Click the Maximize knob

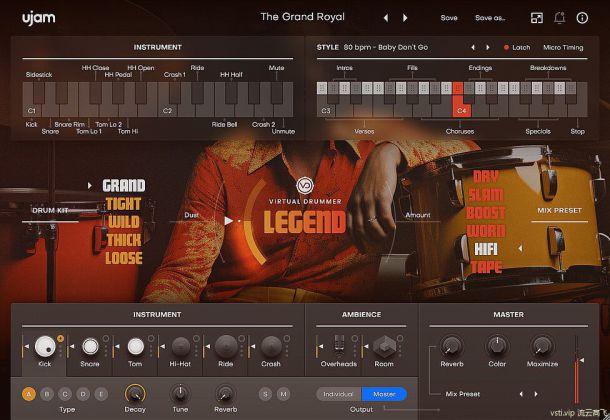[542, 346]
